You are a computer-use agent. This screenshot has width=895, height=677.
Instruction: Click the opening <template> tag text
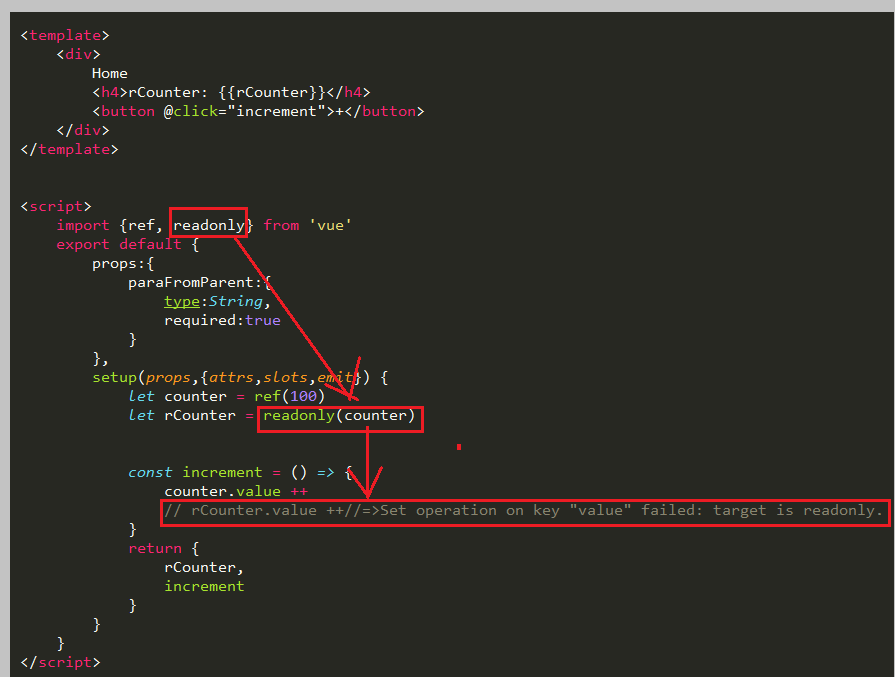(x=64, y=35)
